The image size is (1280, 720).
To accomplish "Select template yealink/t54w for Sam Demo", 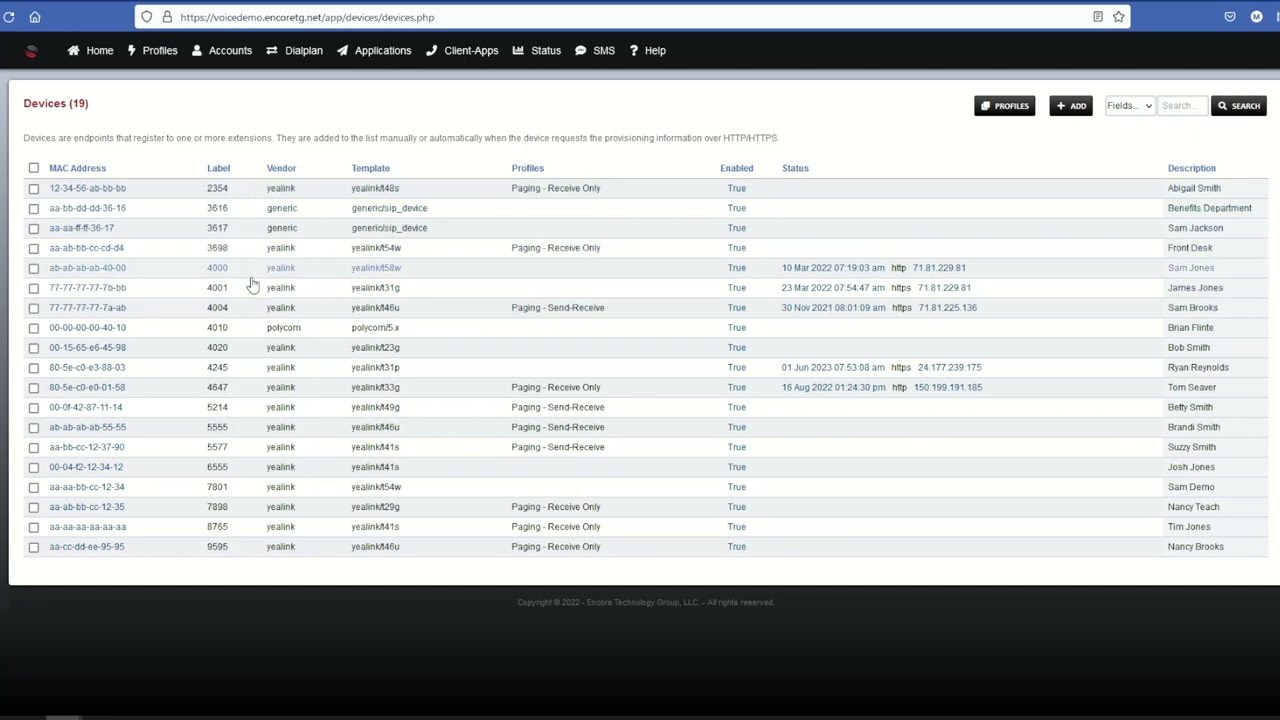I will coord(375,487).
